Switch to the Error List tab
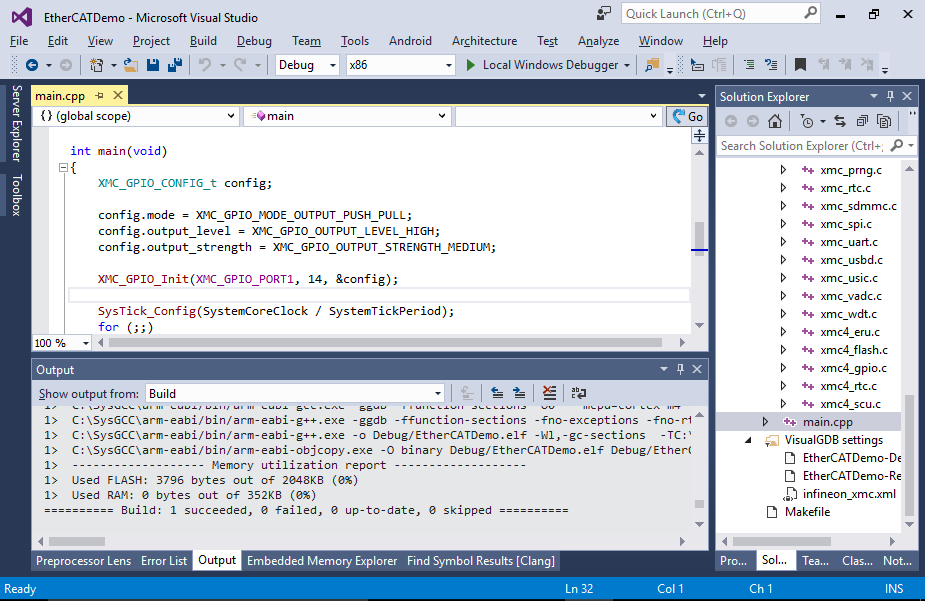Screen dimensions: 925x601 point(164,560)
